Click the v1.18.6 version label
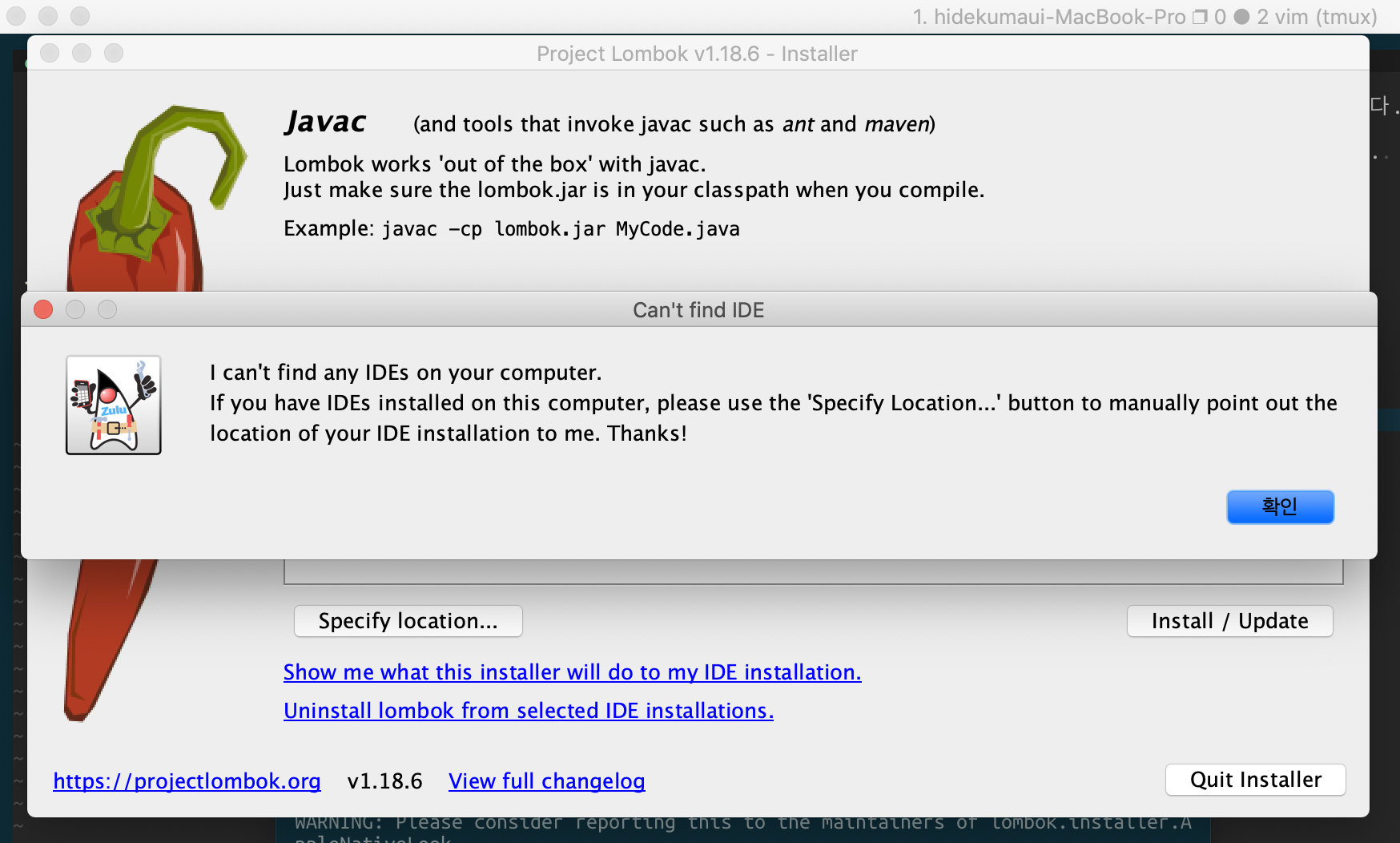 384,781
